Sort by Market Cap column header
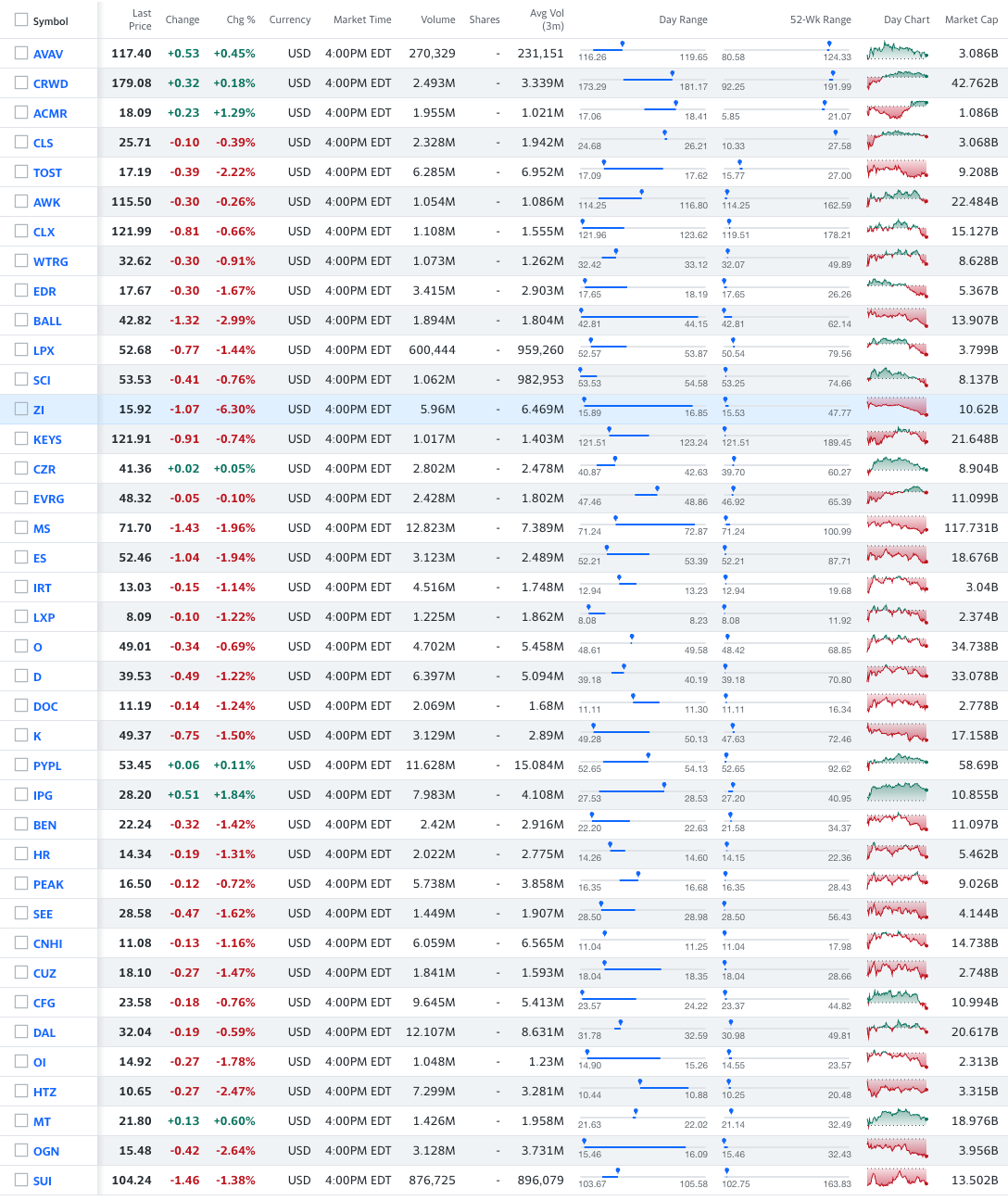This screenshot has width=1008, height=1201. (971, 19)
